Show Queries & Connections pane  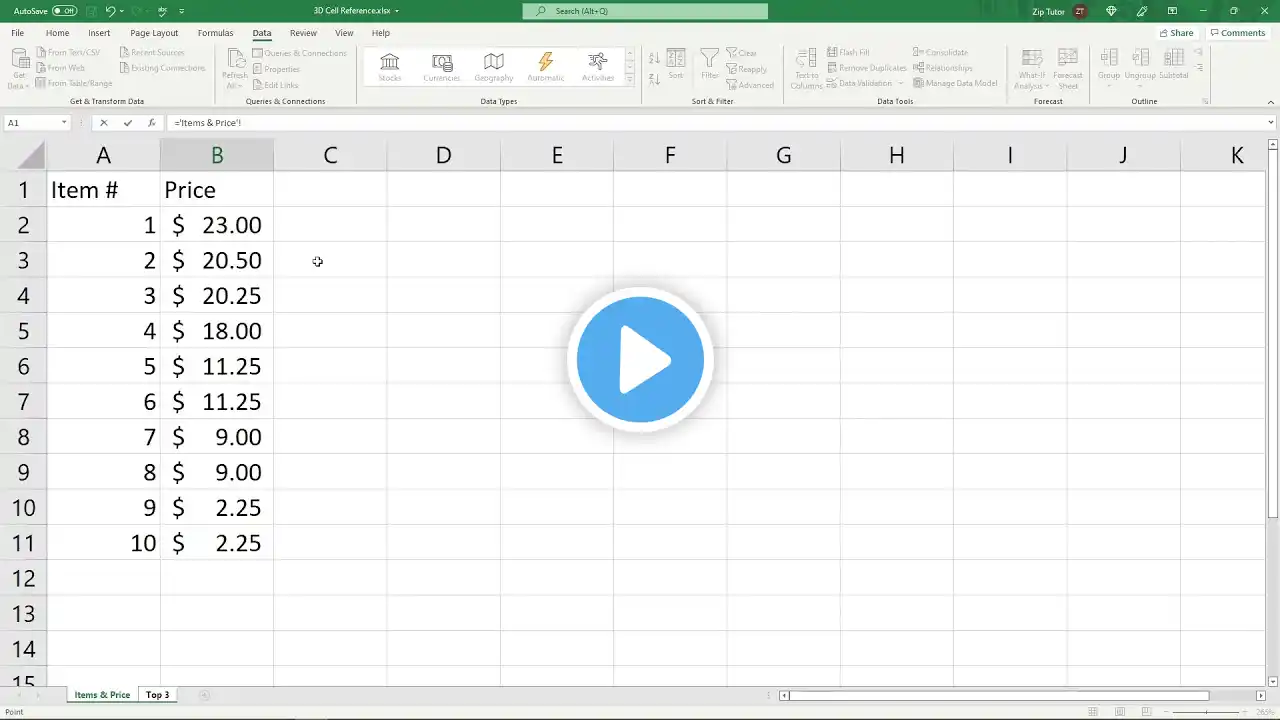pyautogui.click(x=299, y=53)
